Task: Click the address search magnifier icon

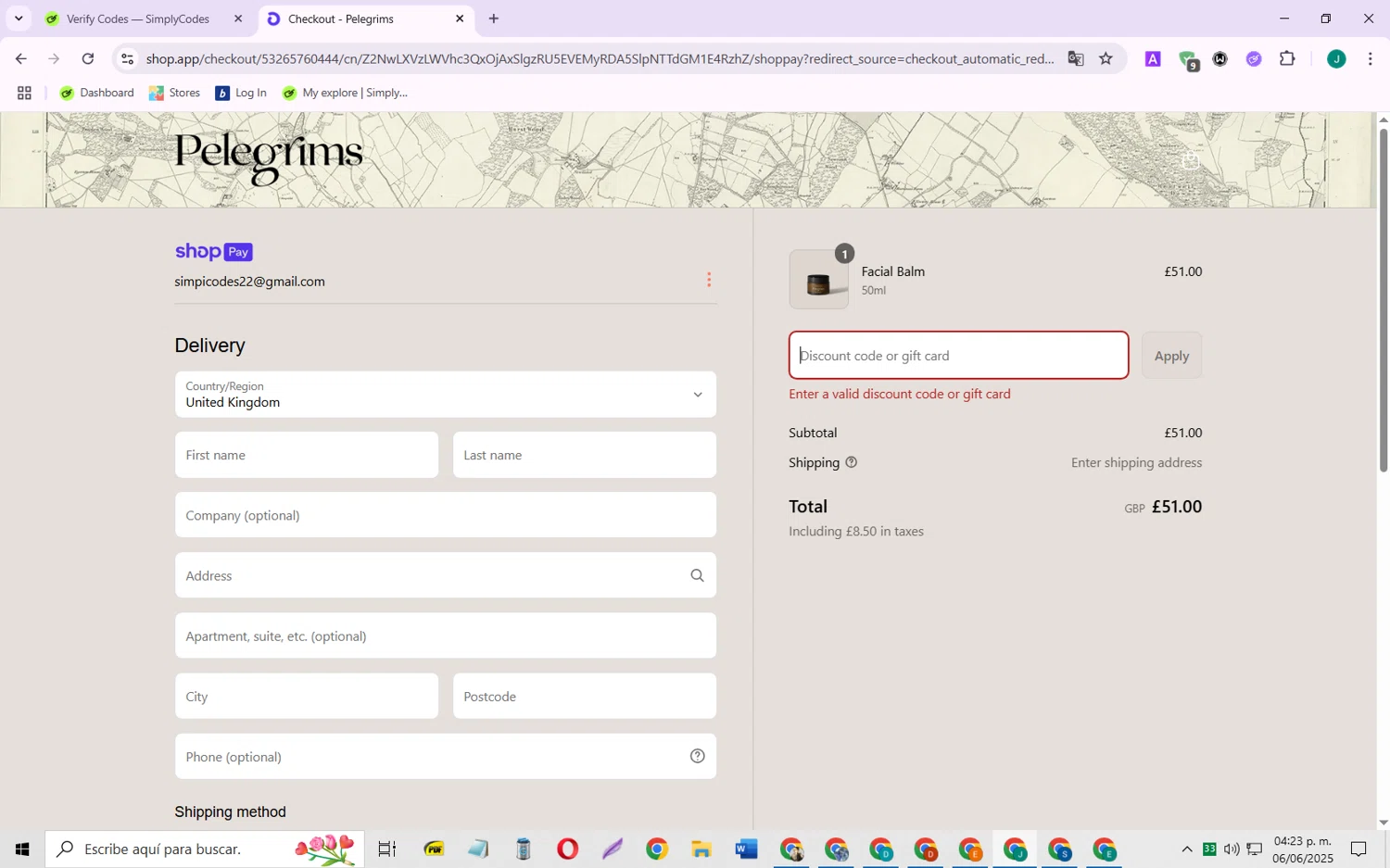Action: tap(697, 575)
